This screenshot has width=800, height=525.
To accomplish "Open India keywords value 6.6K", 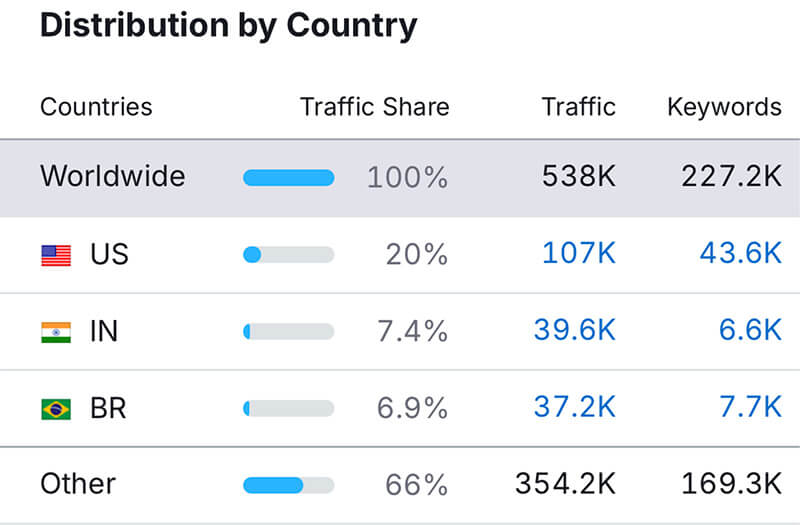I will [750, 331].
